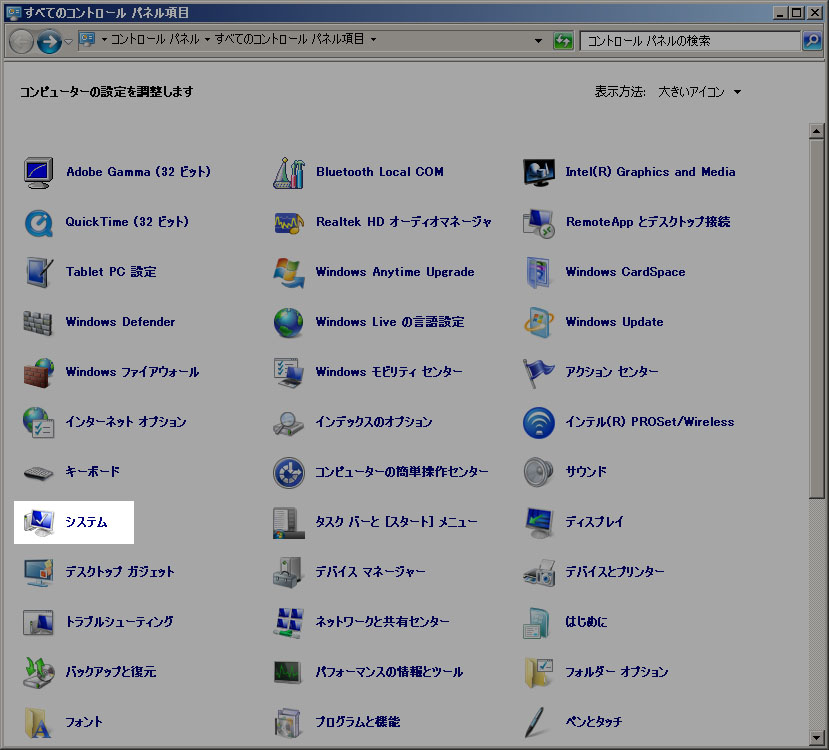Click the キーボード label text
This screenshot has width=829, height=750.
coord(93,471)
